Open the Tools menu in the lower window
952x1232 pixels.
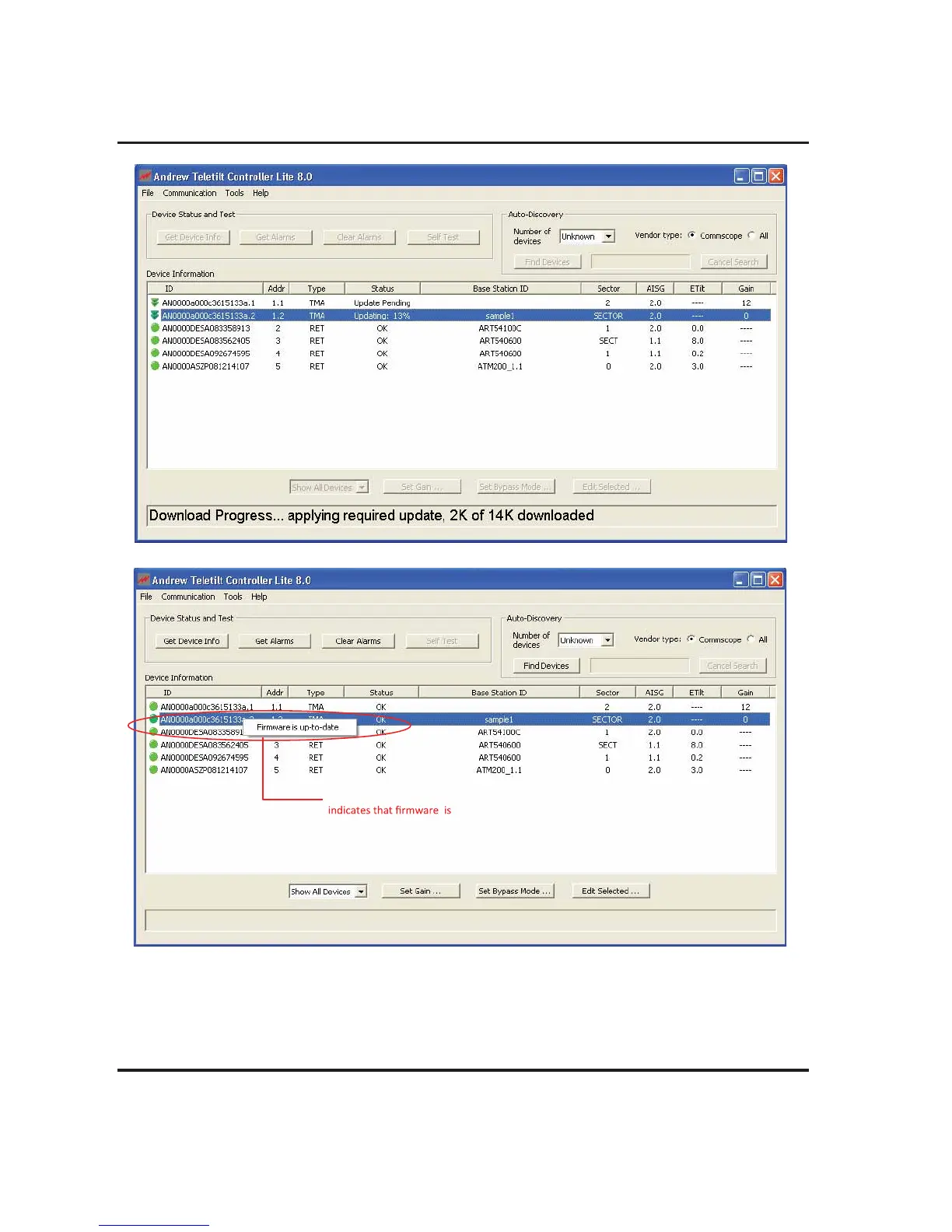click(233, 597)
